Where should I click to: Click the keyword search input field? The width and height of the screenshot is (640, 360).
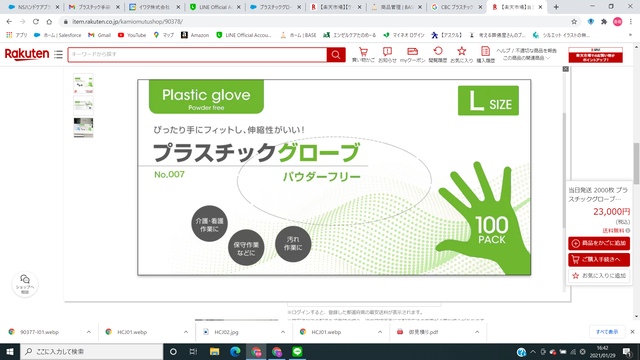click(198, 55)
